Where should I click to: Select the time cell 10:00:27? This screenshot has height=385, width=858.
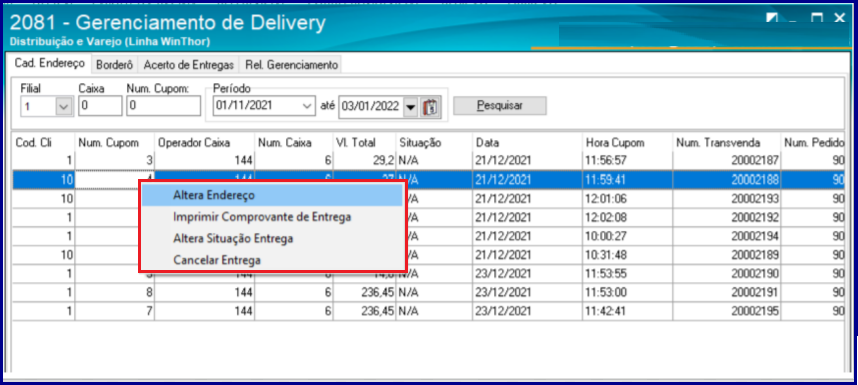point(628,236)
